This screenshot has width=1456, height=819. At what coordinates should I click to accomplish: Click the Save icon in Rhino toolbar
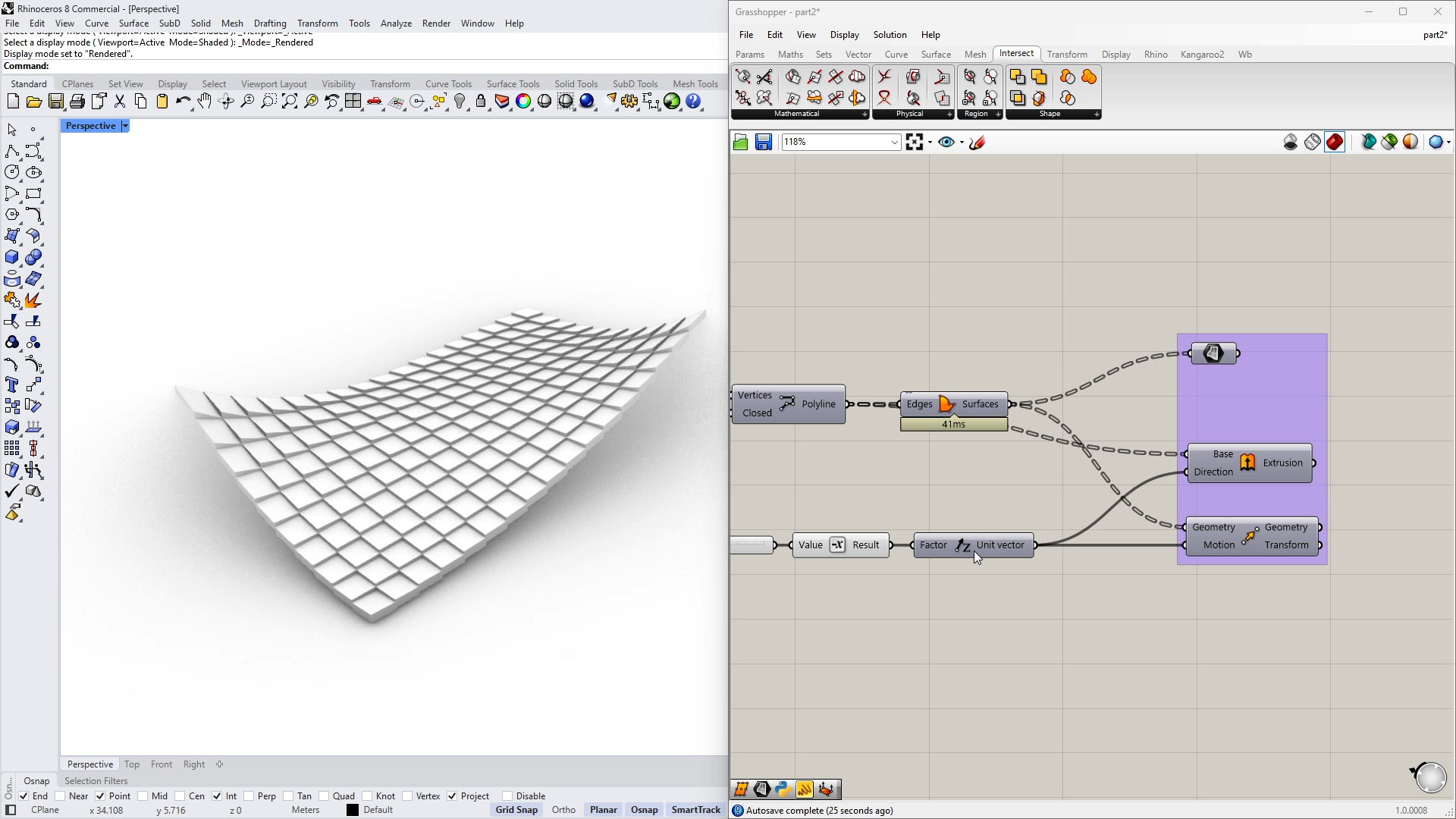point(55,102)
